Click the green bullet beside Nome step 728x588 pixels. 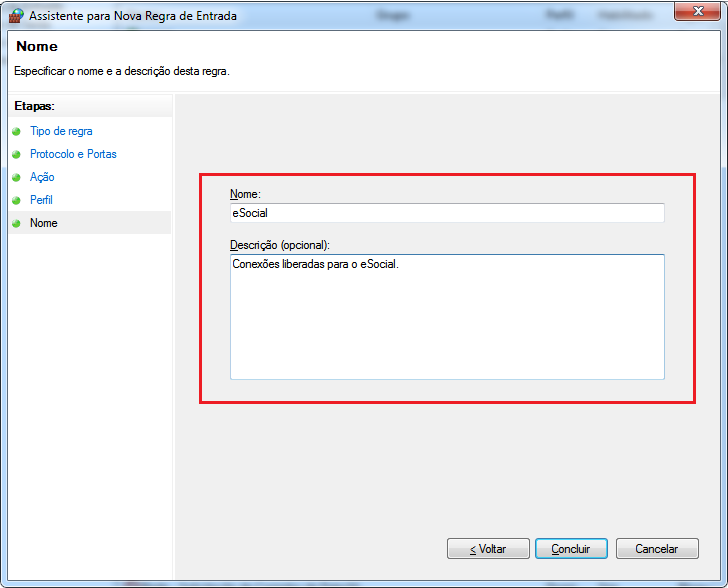pyautogui.click(x=16, y=223)
